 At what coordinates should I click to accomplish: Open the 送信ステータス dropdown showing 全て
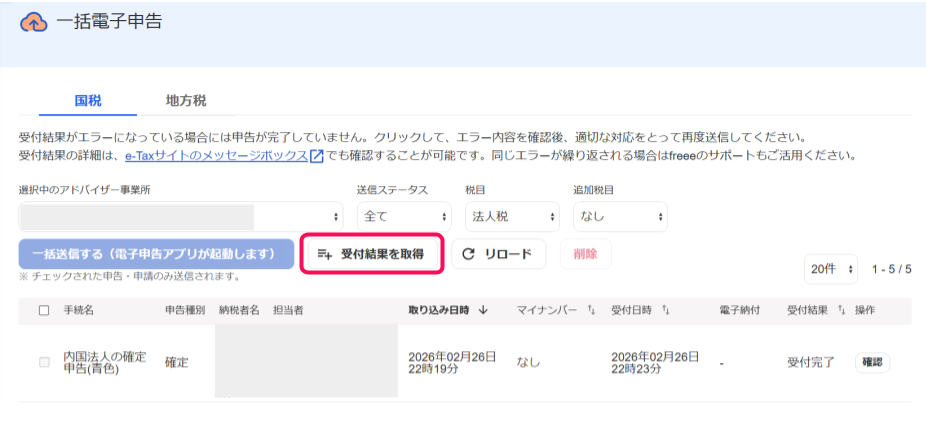pos(404,217)
